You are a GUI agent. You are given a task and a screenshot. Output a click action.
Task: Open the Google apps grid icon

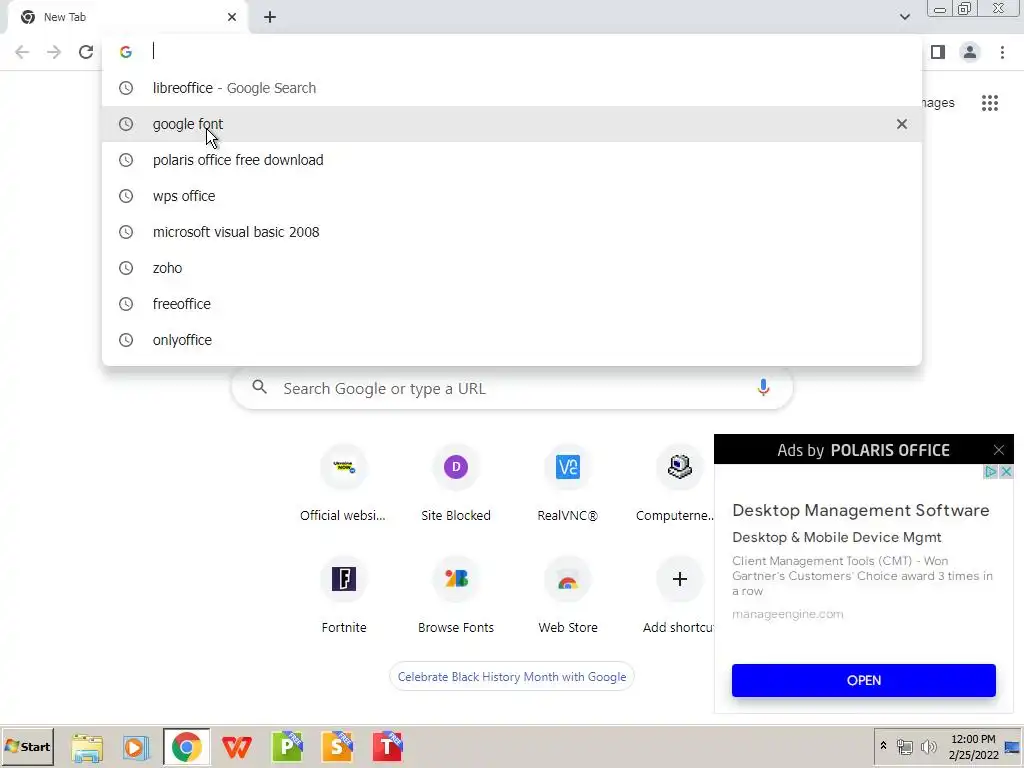coord(990,103)
